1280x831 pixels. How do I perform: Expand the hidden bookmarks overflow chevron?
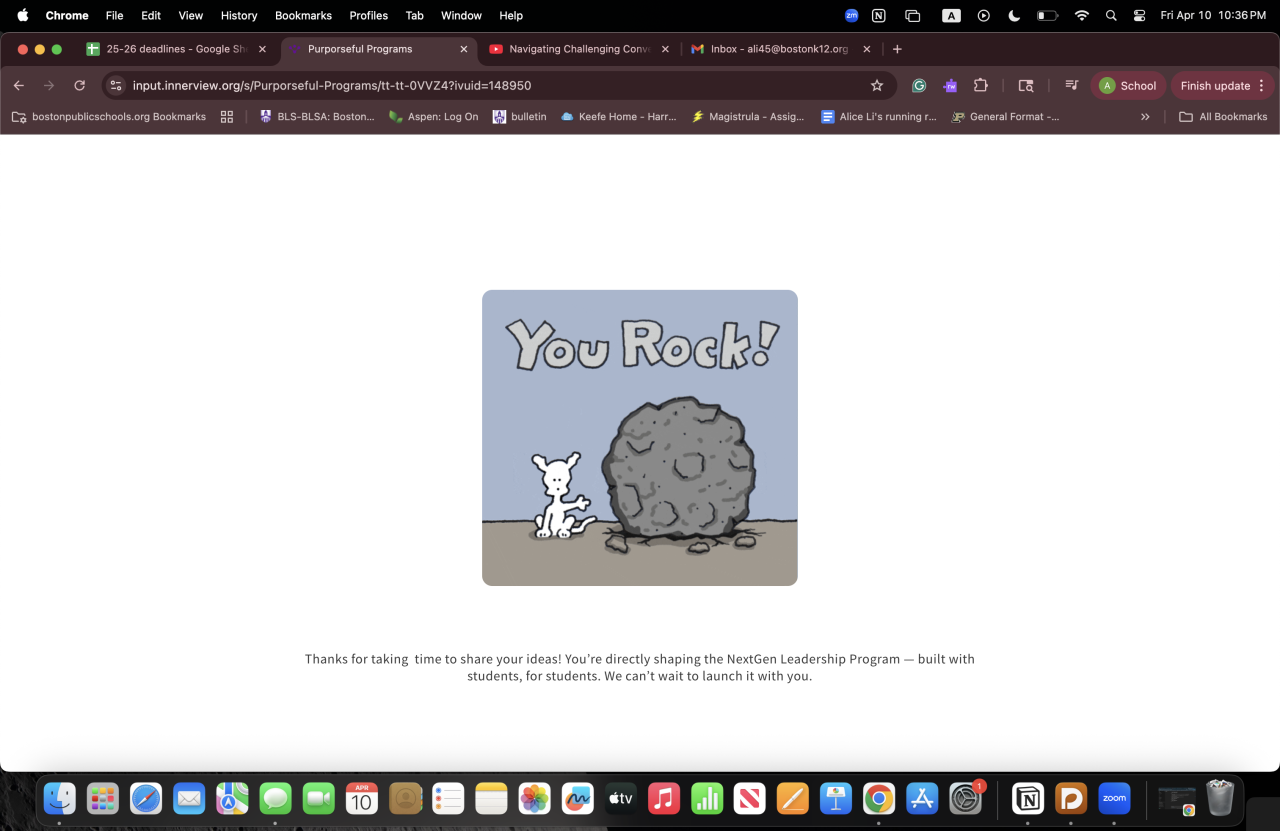pyautogui.click(x=1145, y=117)
